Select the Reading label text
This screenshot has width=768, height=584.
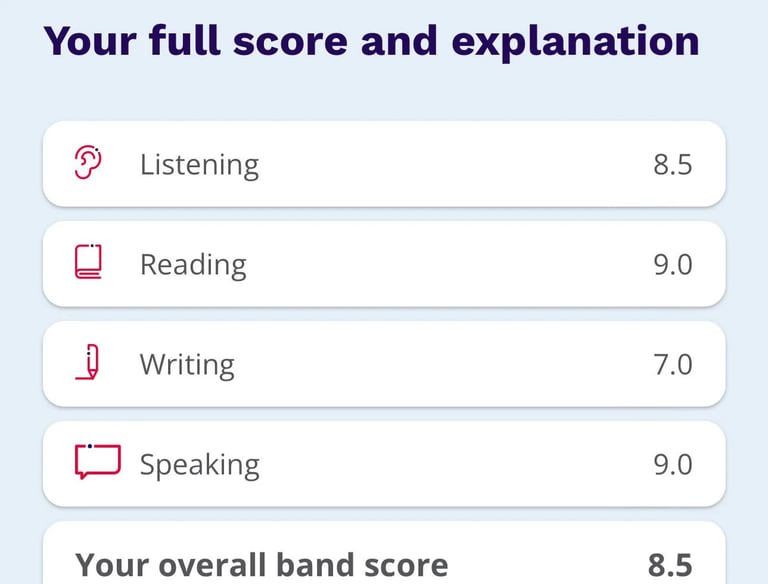(193, 265)
